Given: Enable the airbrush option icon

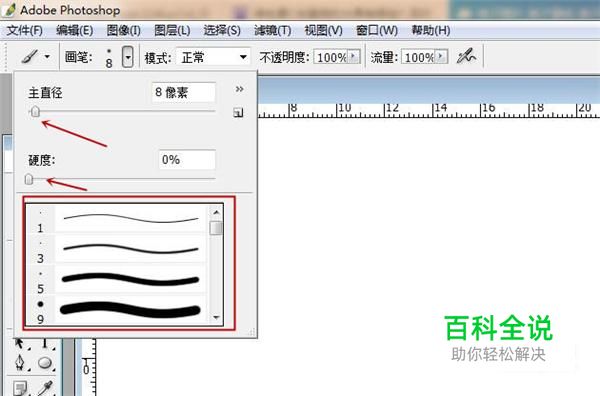Looking at the screenshot, I should (x=466, y=57).
